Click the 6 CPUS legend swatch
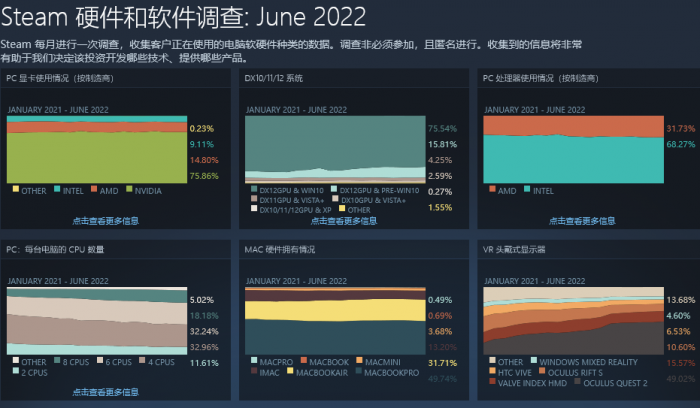 pyautogui.click(x=99, y=361)
